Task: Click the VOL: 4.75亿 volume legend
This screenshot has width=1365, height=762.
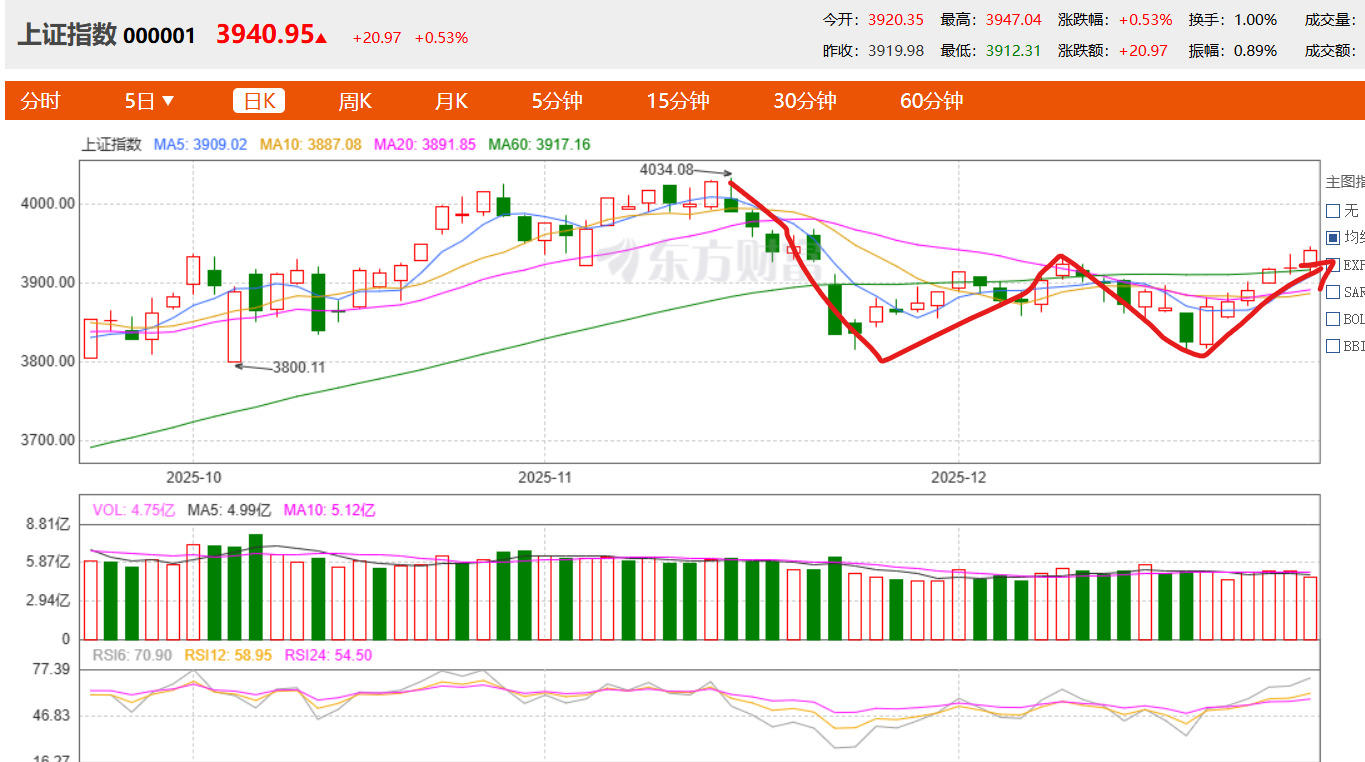Action: click(134, 509)
